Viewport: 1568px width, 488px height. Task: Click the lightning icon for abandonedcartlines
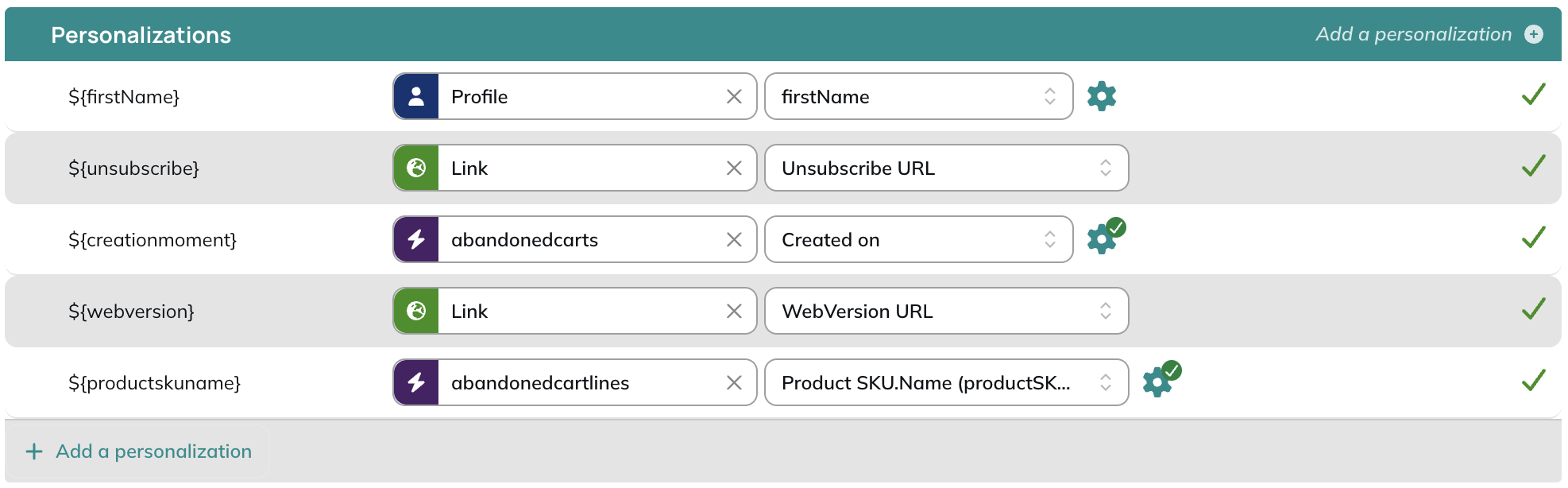(x=416, y=382)
